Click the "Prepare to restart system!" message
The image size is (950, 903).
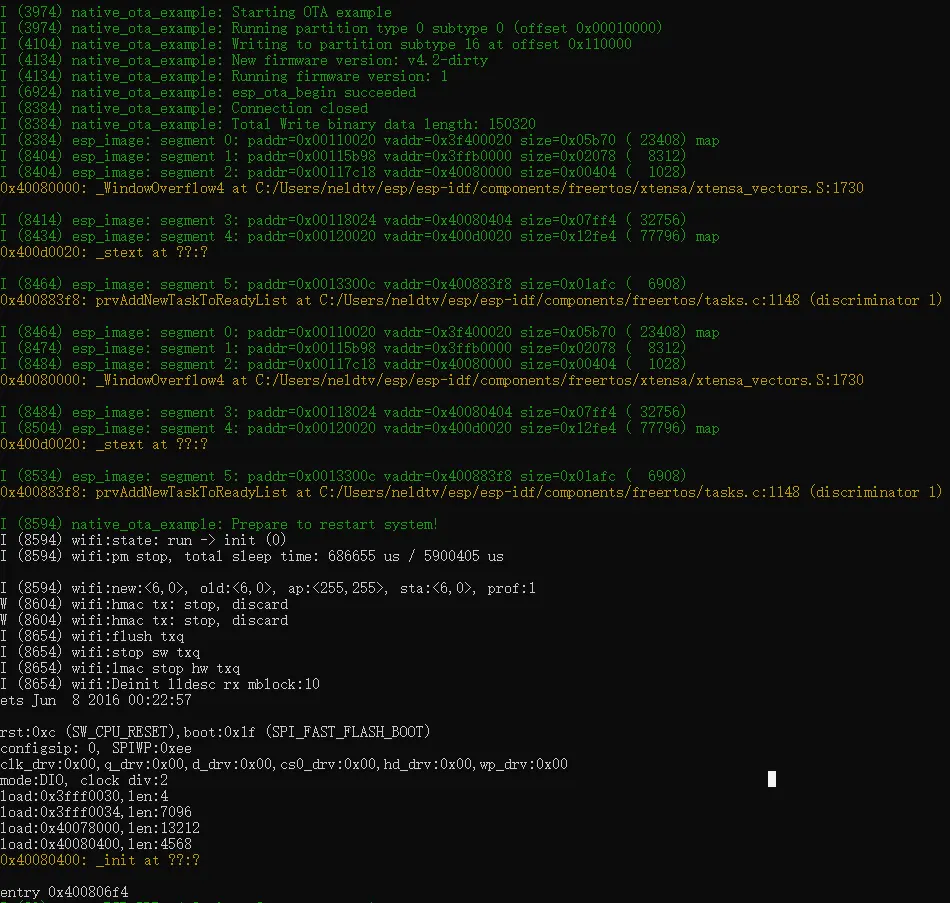point(334,524)
